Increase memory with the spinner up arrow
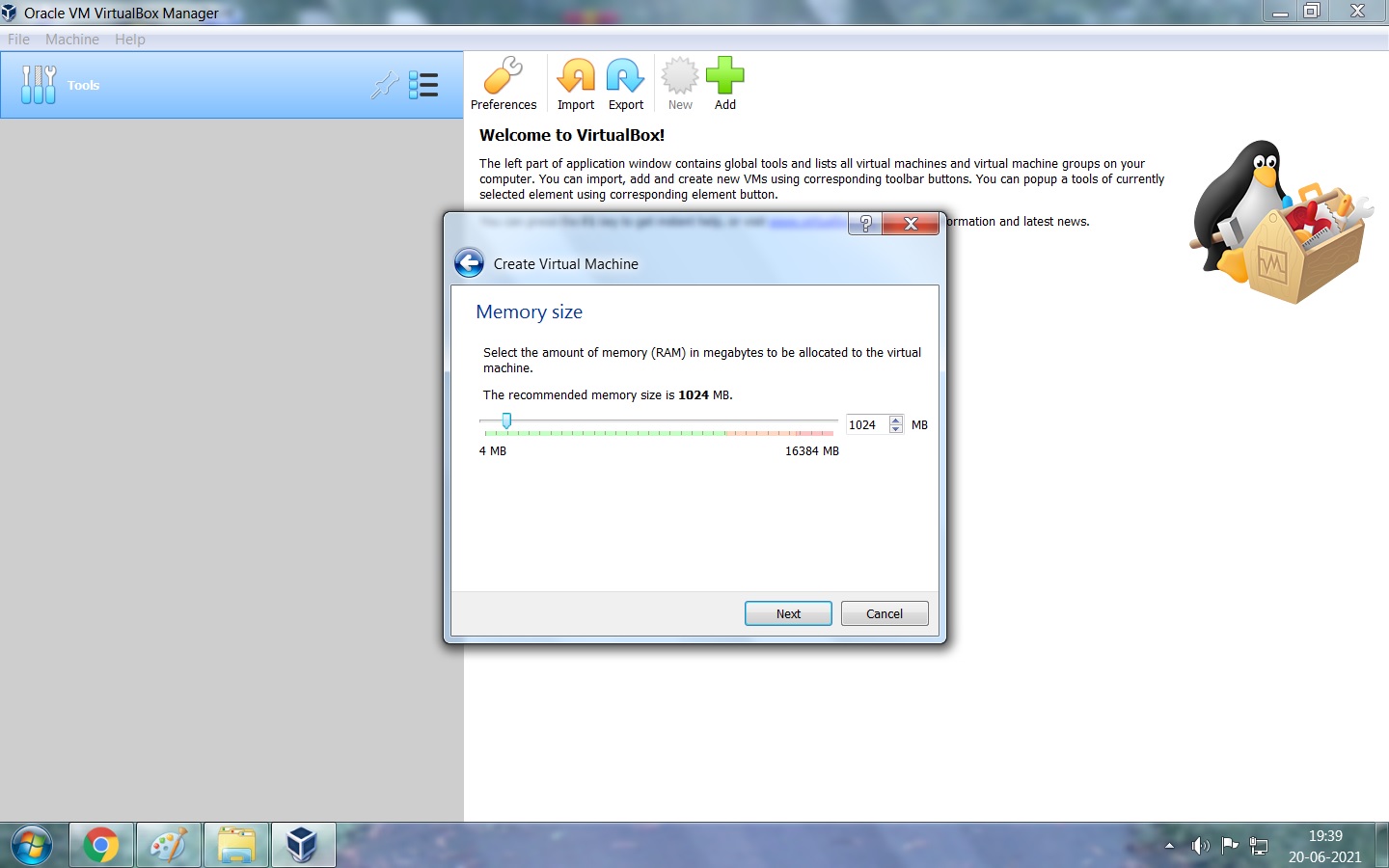Viewport: 1389px width, 868px height. click(x=896, y=420)
